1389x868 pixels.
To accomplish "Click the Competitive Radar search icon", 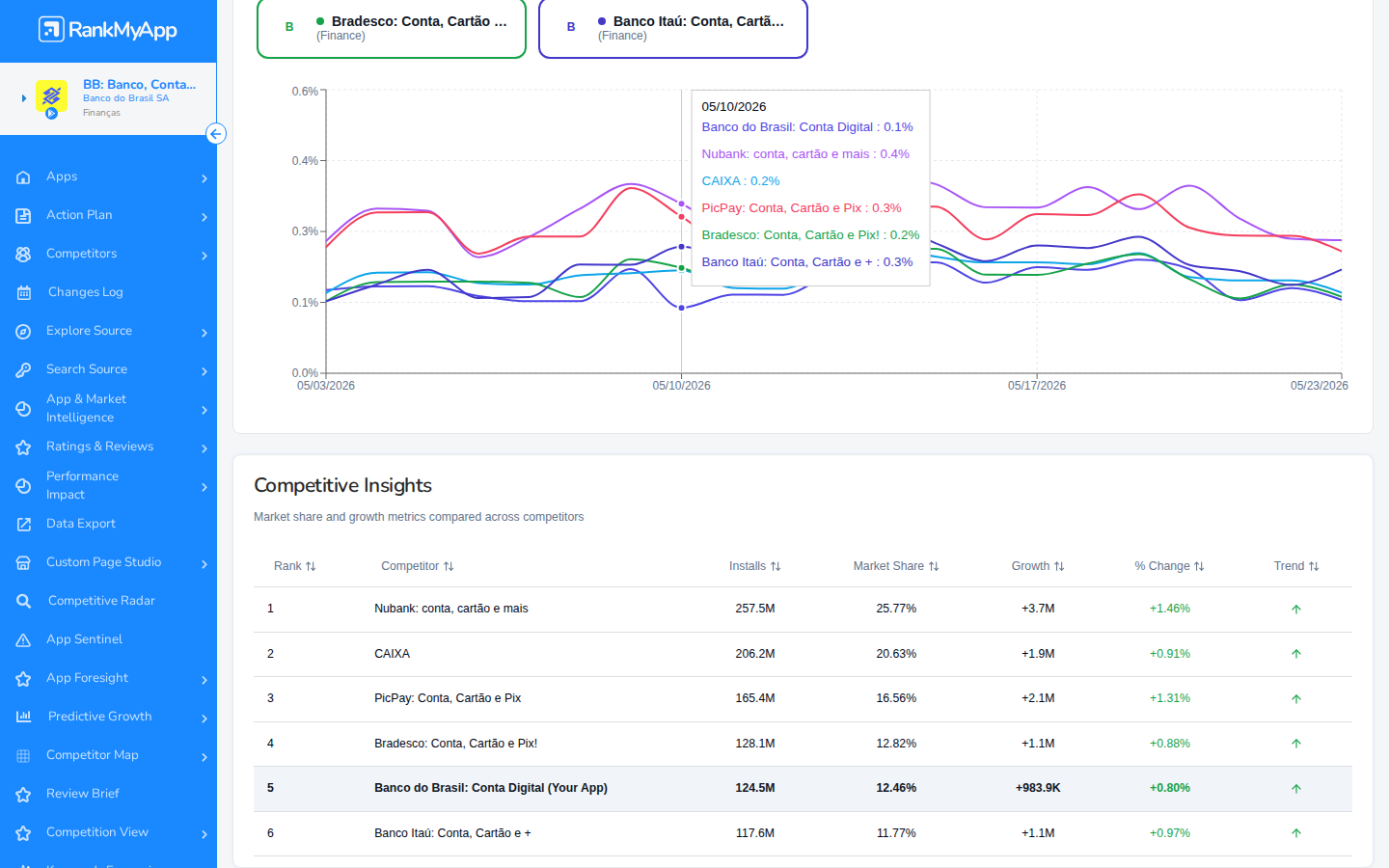I will 23,602.
